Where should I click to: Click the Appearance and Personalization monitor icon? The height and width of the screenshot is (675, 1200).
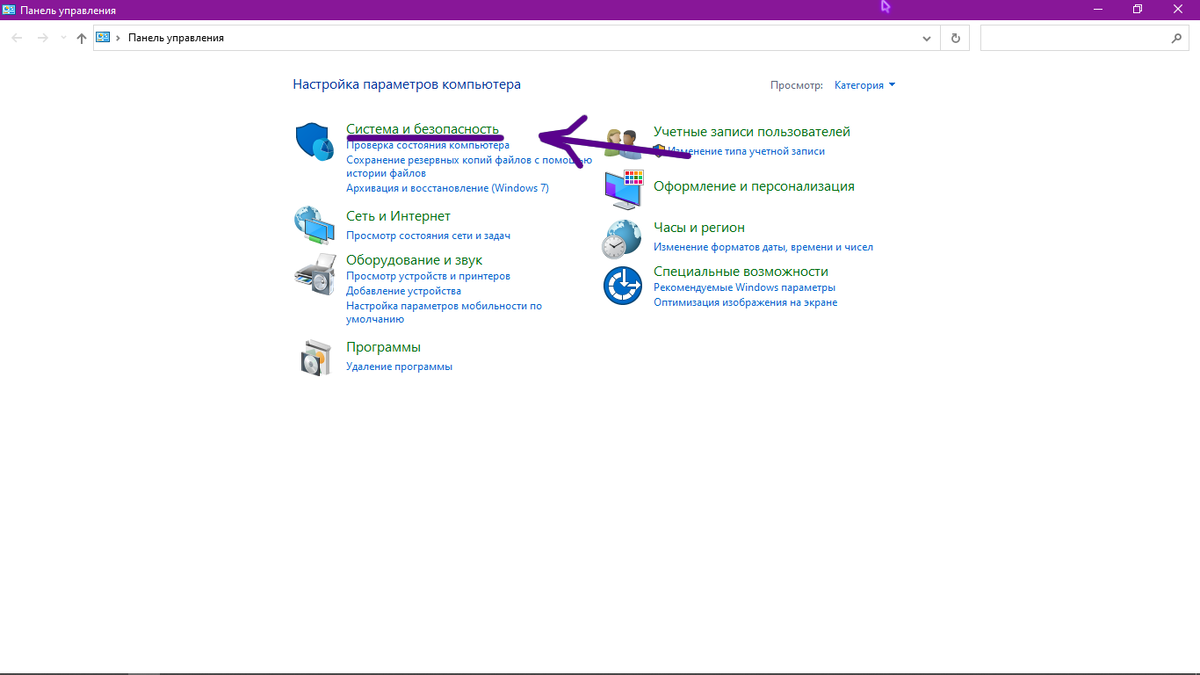click(x=623, y=187)
